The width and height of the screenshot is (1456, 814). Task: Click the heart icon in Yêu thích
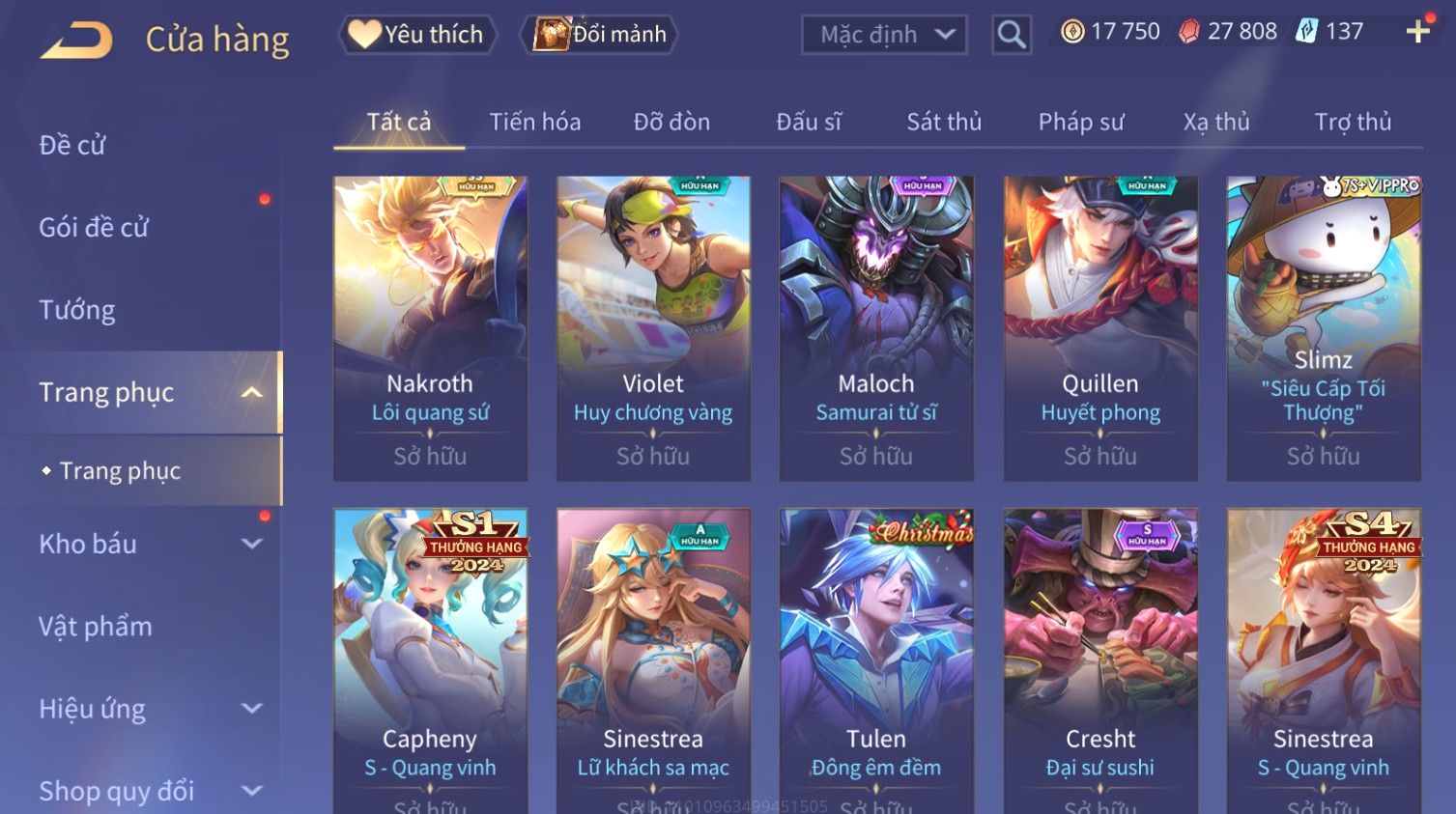pyautogui.click(x=364, y=34)
